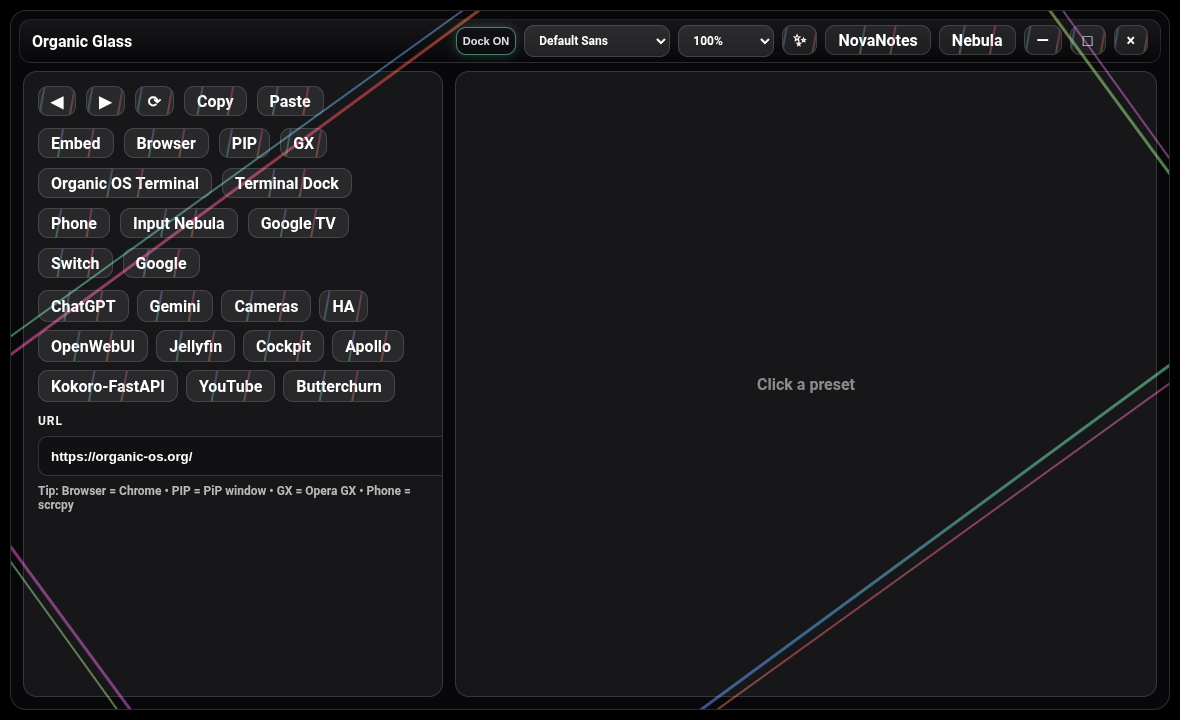Select GX open mode
The width and height of the screenshot is (1180, 720).
303,143
